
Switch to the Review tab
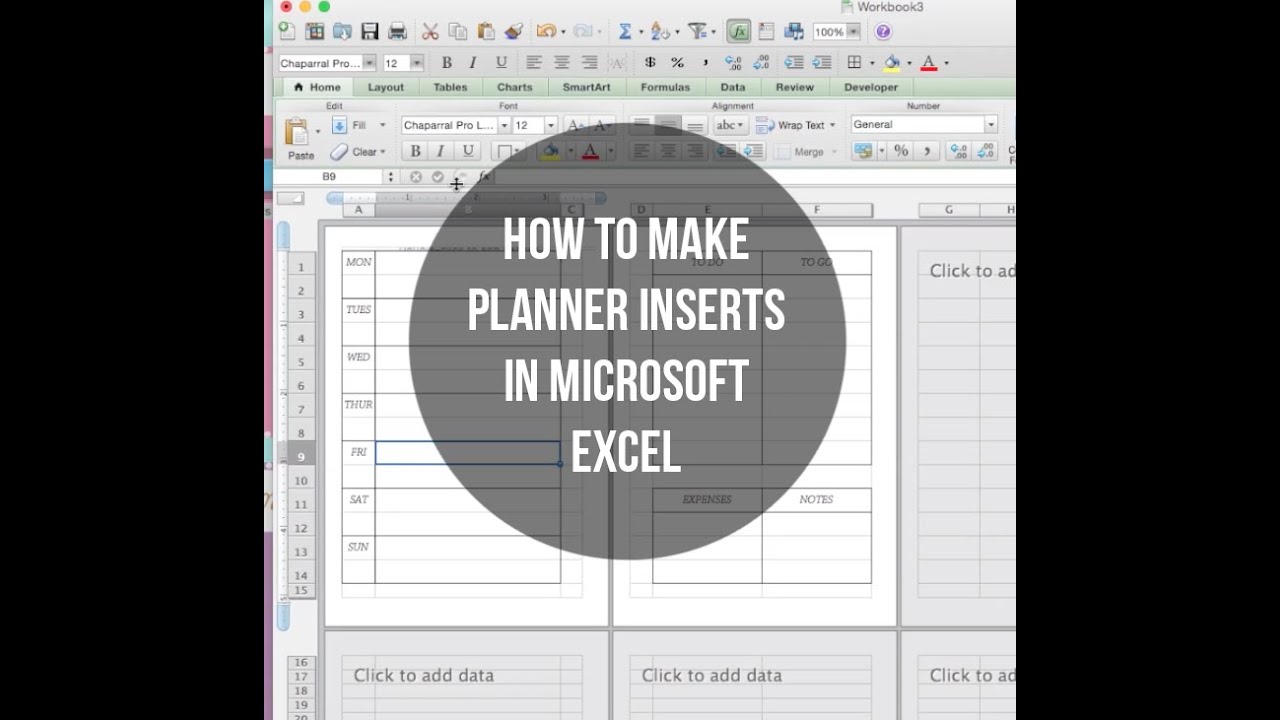coord(795,87)
